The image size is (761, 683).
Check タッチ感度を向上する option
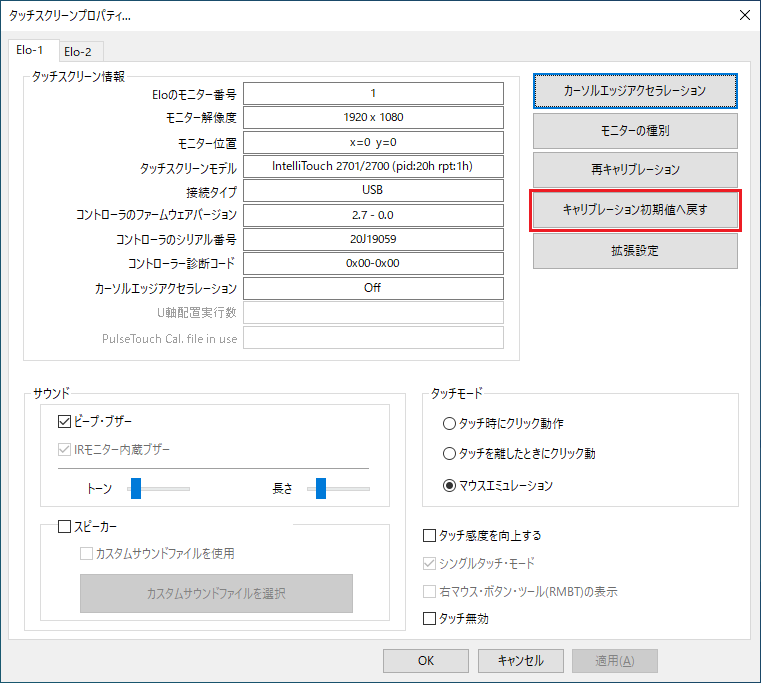point(431,536)
